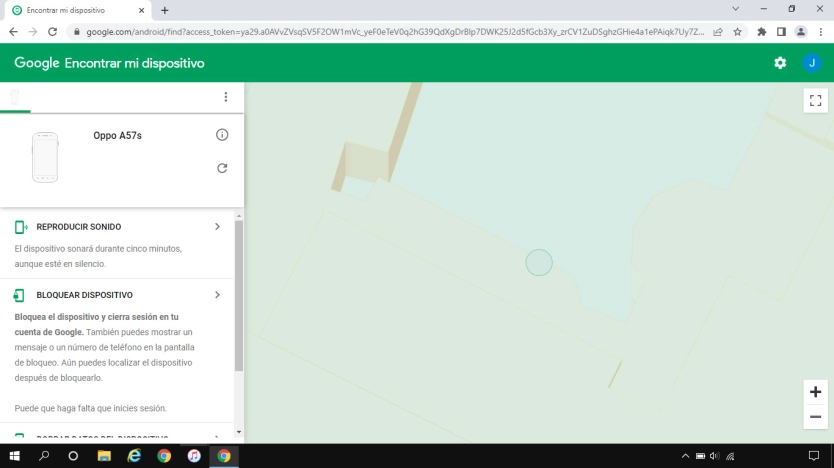Click the BLOQUEAR DISPOSITIVO label
Viewport: 834px width, 468px height.
pos(85,295)
